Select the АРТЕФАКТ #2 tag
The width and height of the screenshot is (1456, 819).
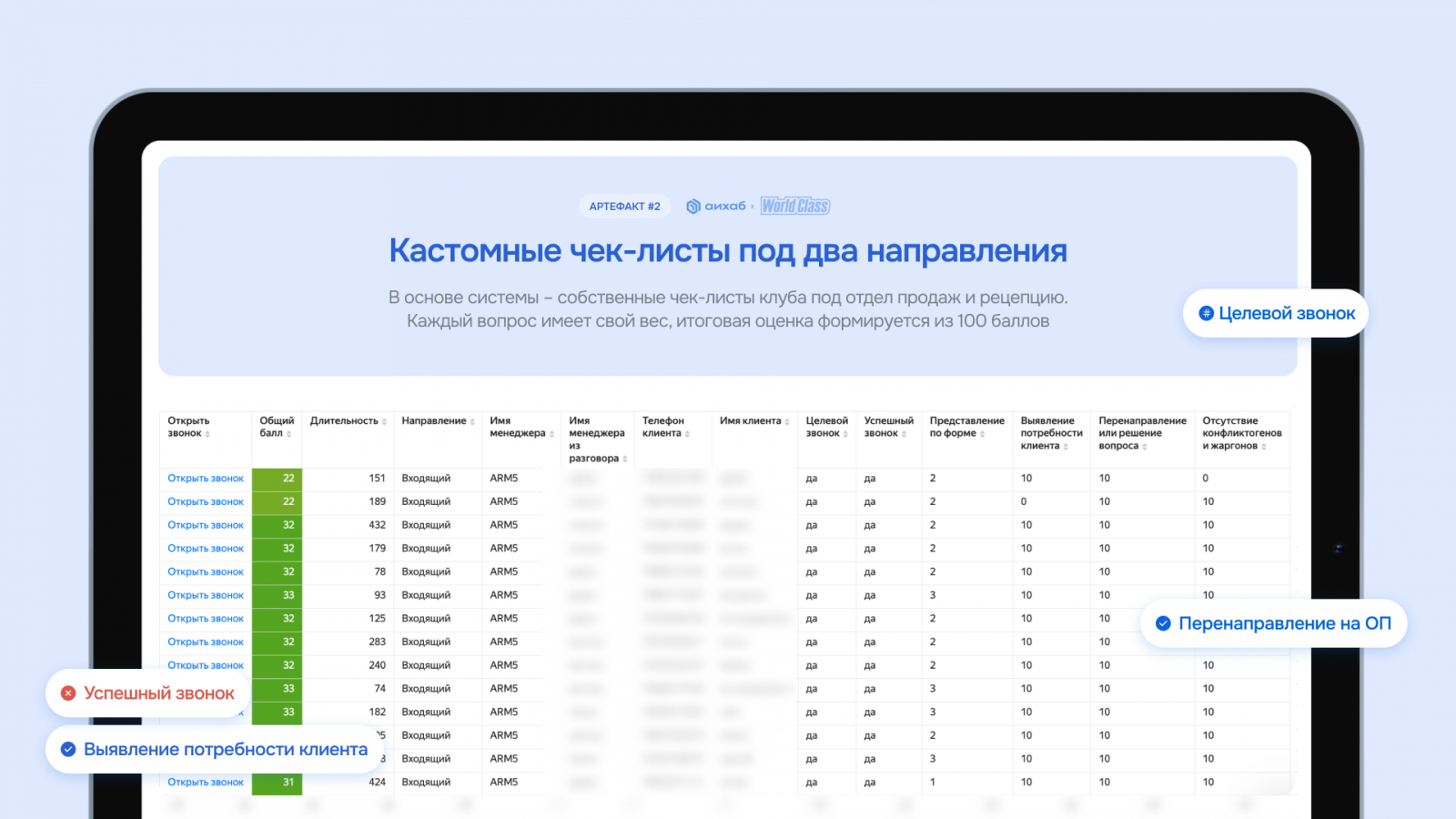point(624,207)
